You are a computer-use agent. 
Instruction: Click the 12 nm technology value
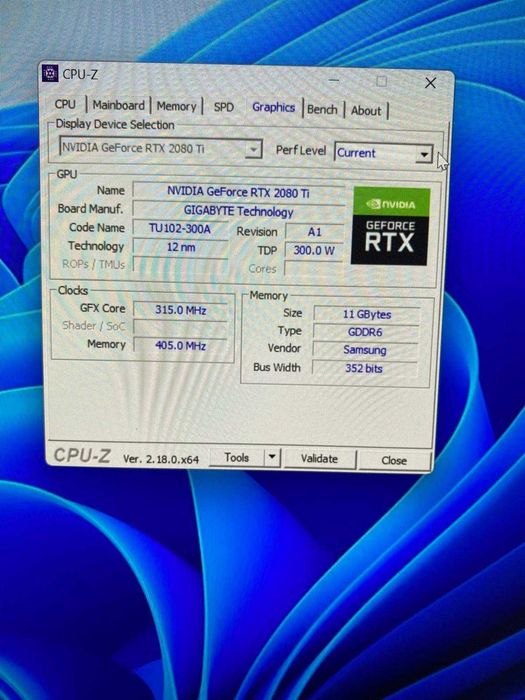tap(181, 247)
